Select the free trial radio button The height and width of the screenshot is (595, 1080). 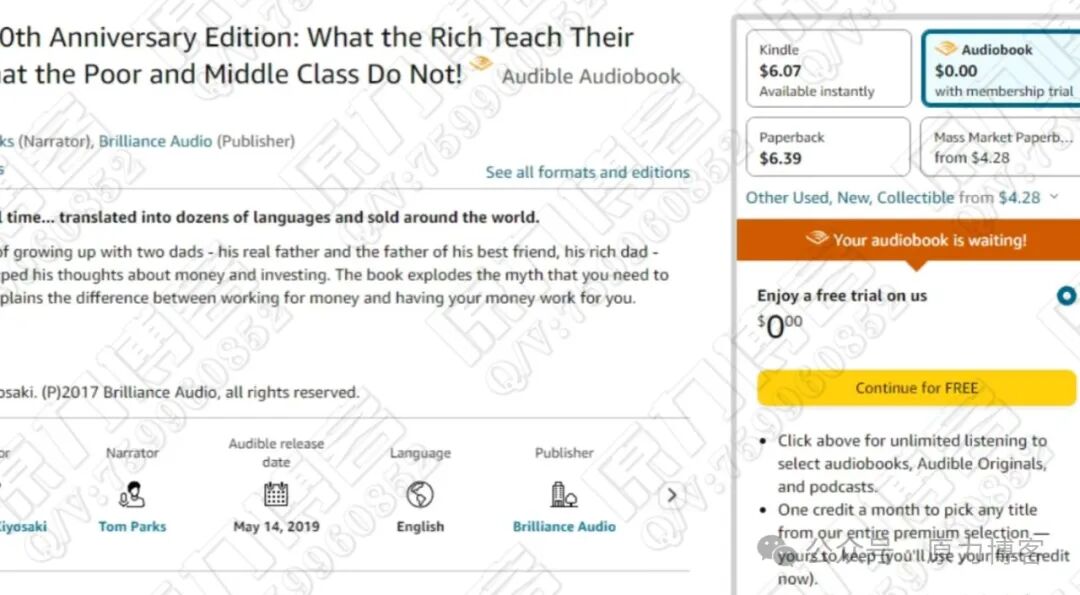1066,296
